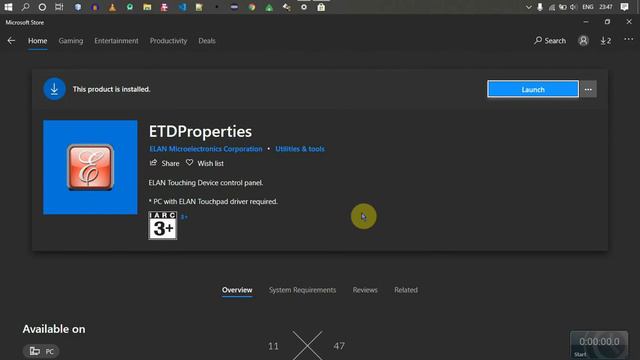Add ETDProperties to Wish list
Image resolution: width=640 pixels, height=360 pixels.
[205, 163]
